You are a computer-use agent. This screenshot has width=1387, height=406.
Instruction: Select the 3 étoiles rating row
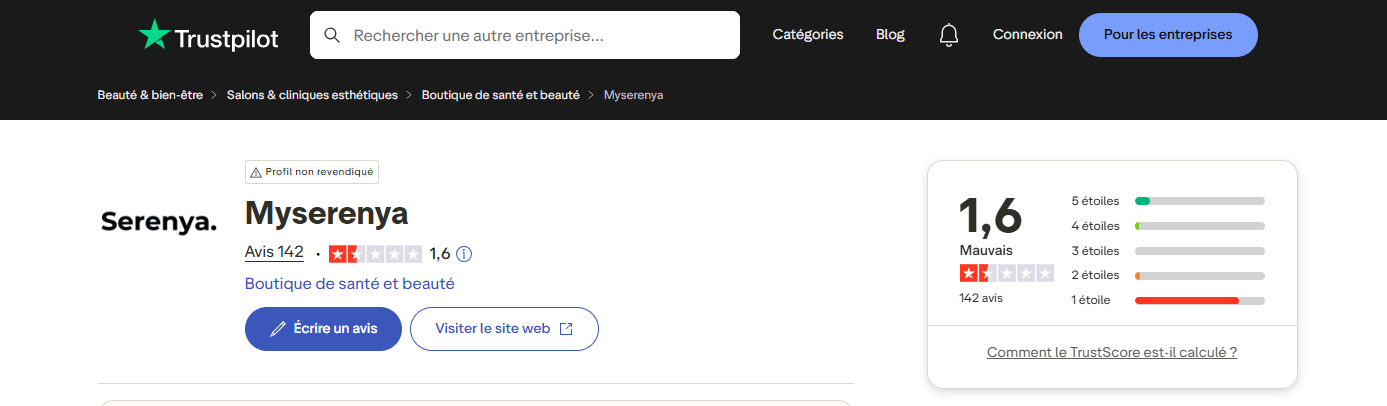1167,251
